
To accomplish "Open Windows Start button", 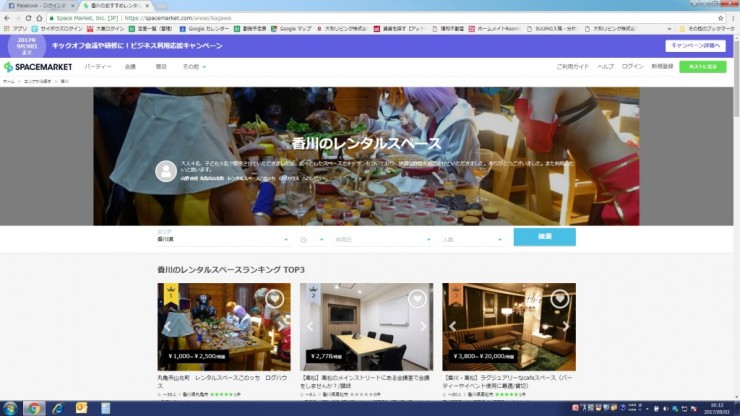I will pos(10,408).
